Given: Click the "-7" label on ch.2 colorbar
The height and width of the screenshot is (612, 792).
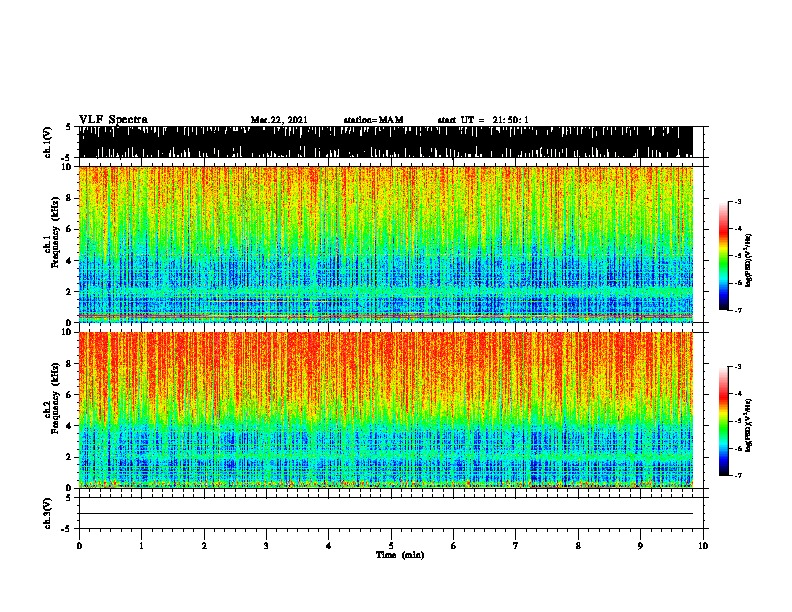Looking at the screenshot, I should (737, 475).
